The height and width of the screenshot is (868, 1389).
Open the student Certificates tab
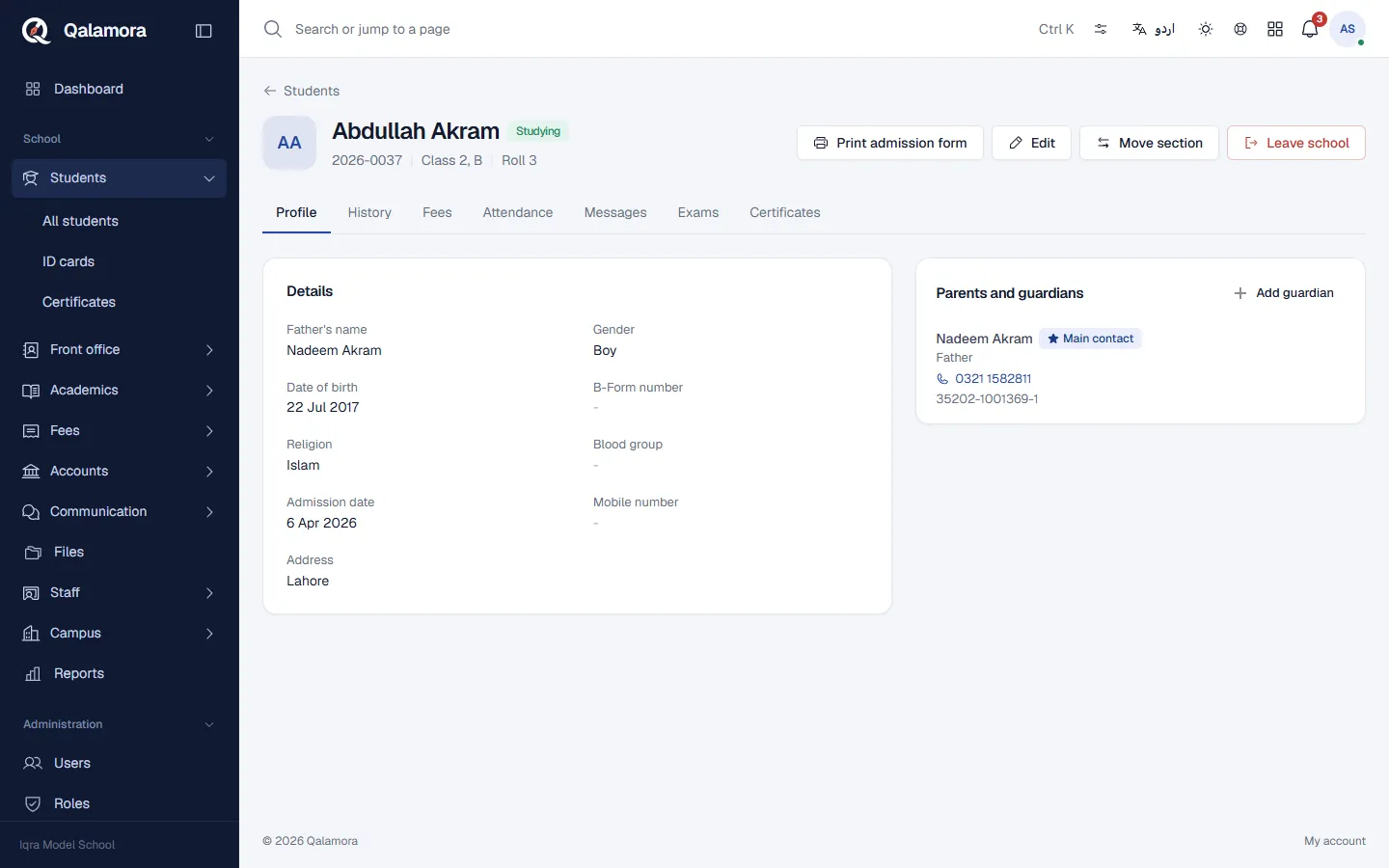[x=785, y=212]
